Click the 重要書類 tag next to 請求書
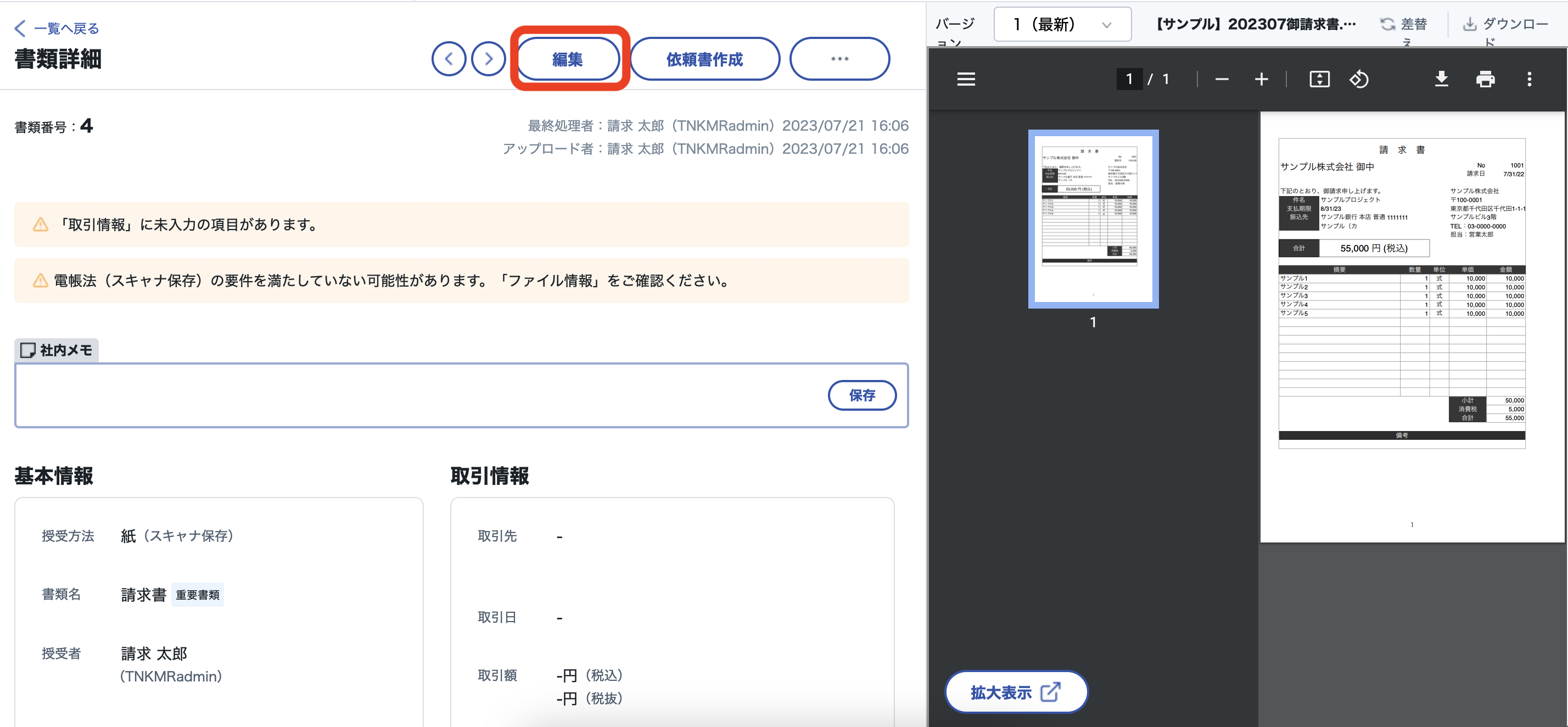Viewport: 1568px width, 727px height. (197, 594)
